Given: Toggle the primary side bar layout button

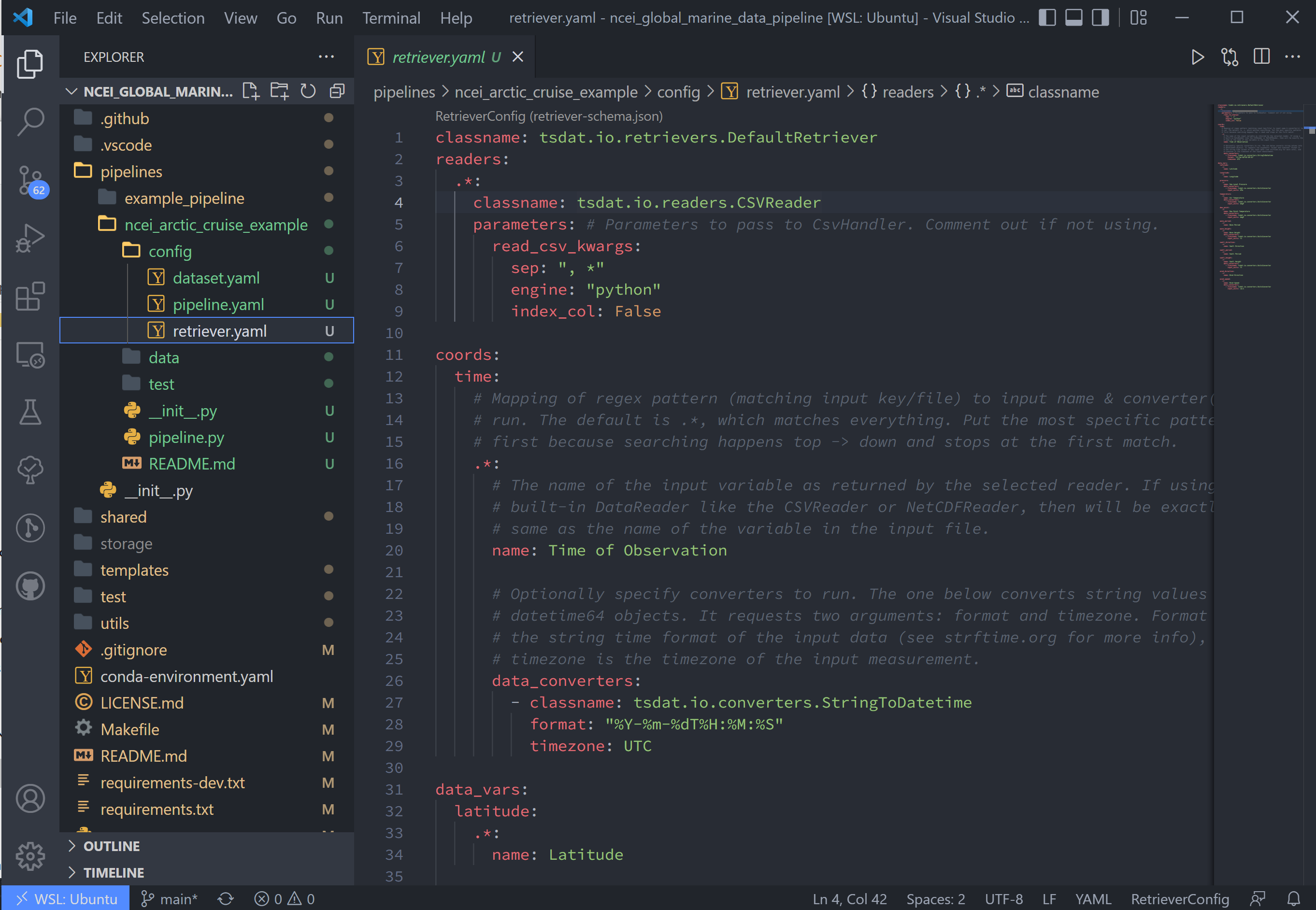Looking at the screenshot, I should (1047, 18).
